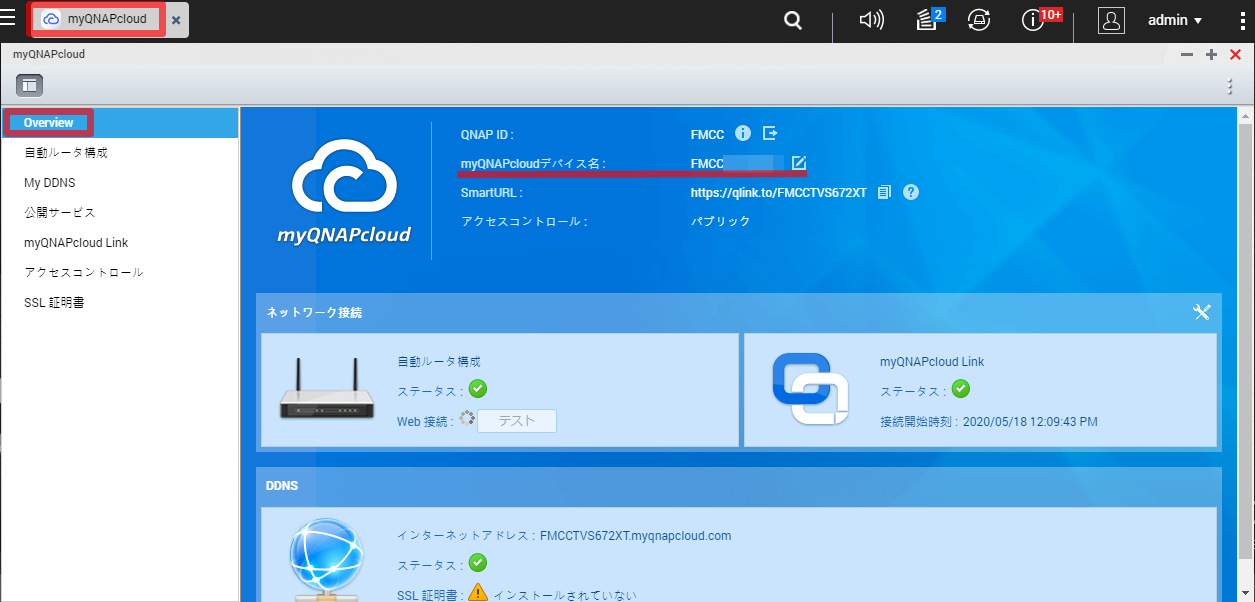Open volume control speaker icon
The width and height of the screenshot is (1255, 602).
point(872,20)
